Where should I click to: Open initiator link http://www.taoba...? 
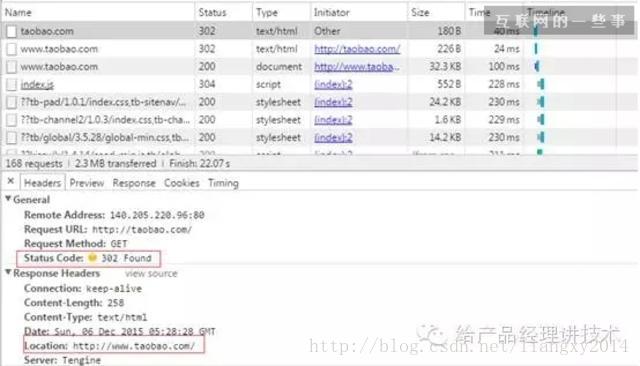pos(357,67)
